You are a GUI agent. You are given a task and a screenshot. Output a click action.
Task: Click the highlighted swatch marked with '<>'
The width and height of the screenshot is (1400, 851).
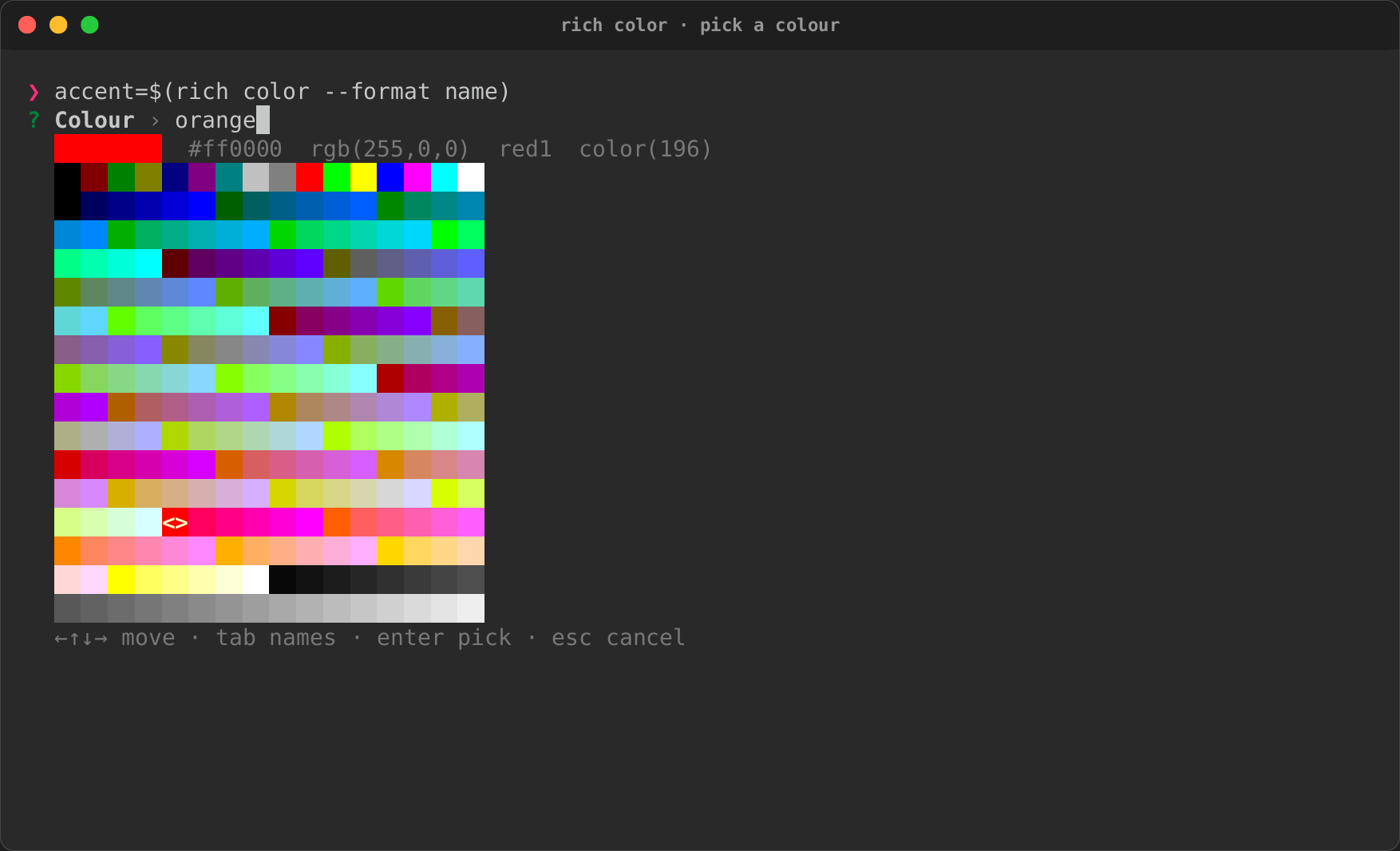coord(175,522)
